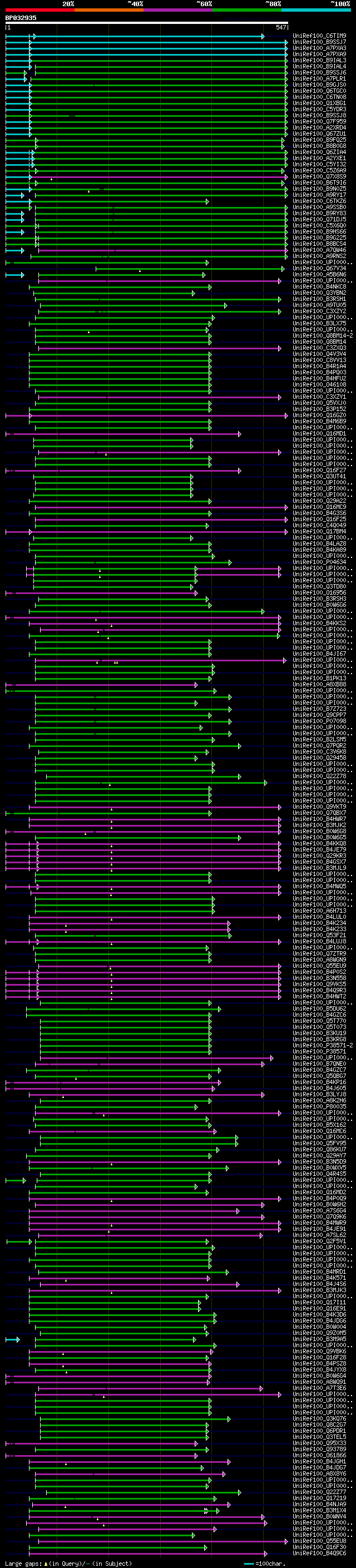Select the UniRef100_C3XZY1 label
The height and width of the screenshot is (1568, 356).
319,398
